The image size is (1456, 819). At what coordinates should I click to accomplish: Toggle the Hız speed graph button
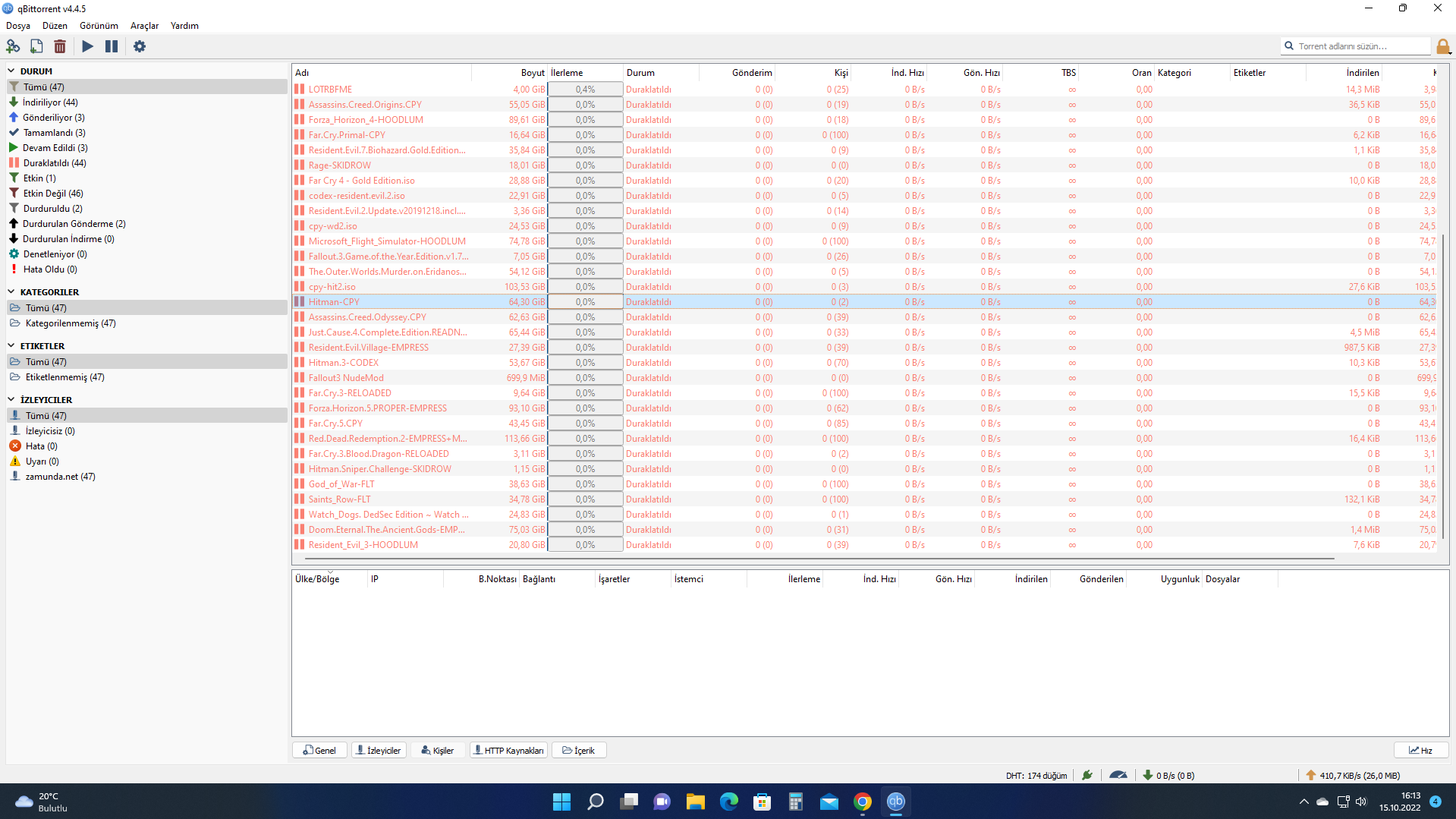coord(1421,751)
